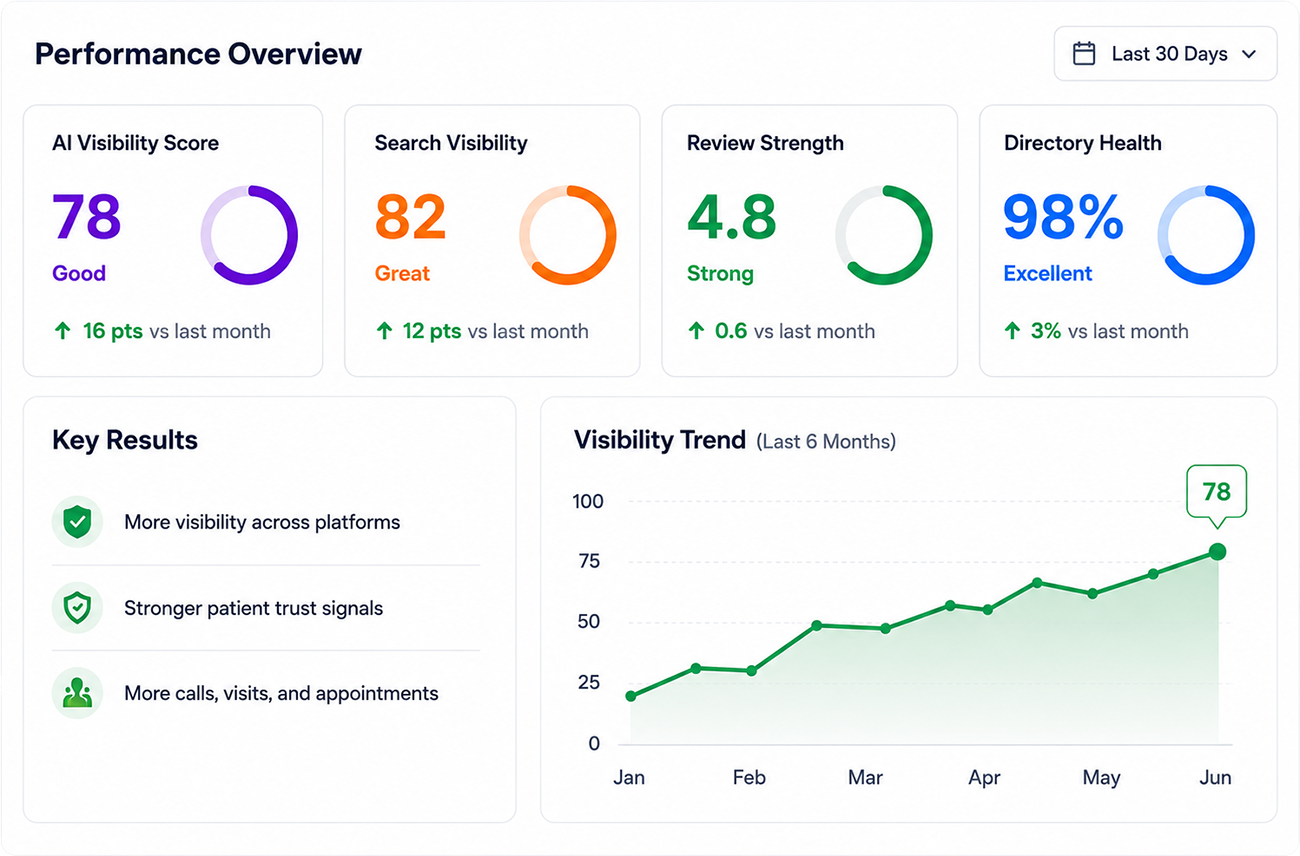The width and height of the screenshot is (1300, 856).
Task: Click the green Review Strength ring
Action: pos(884,235)
